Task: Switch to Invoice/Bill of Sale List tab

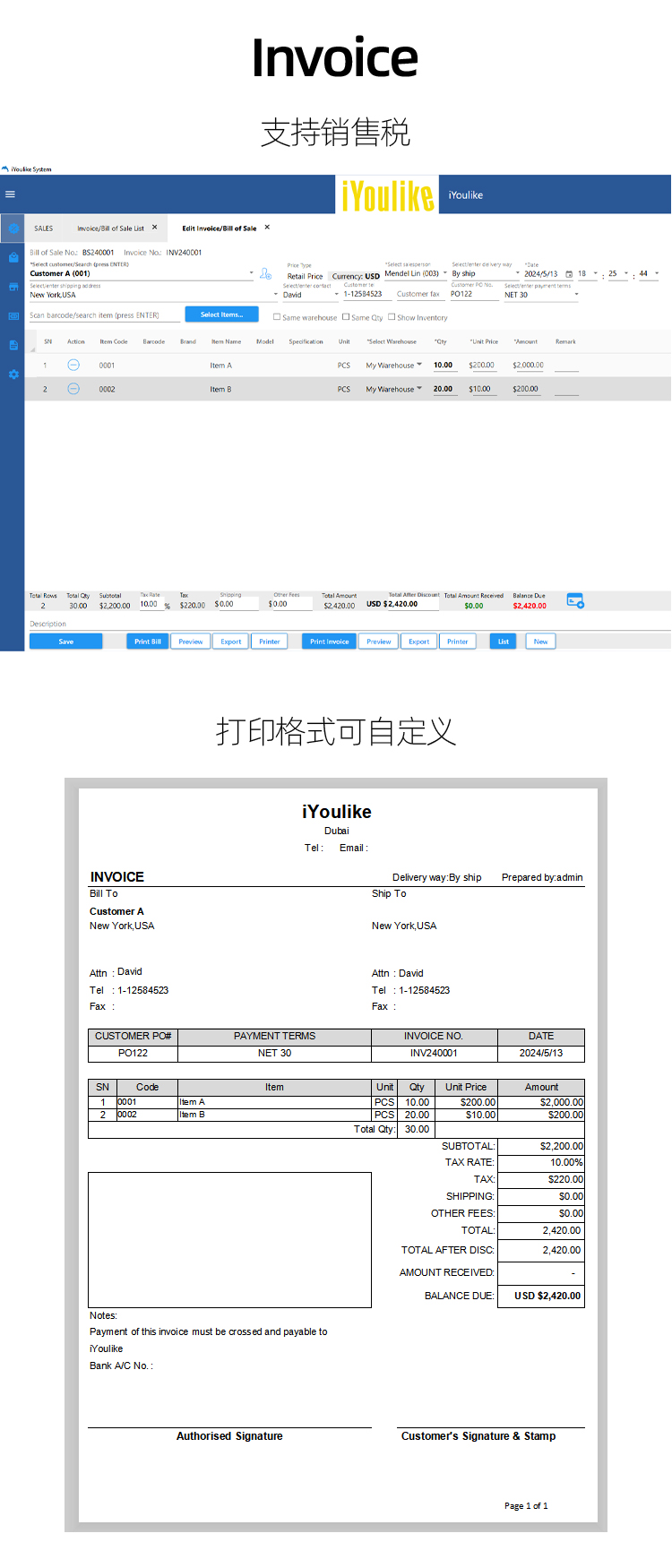Action: [110, 228]
